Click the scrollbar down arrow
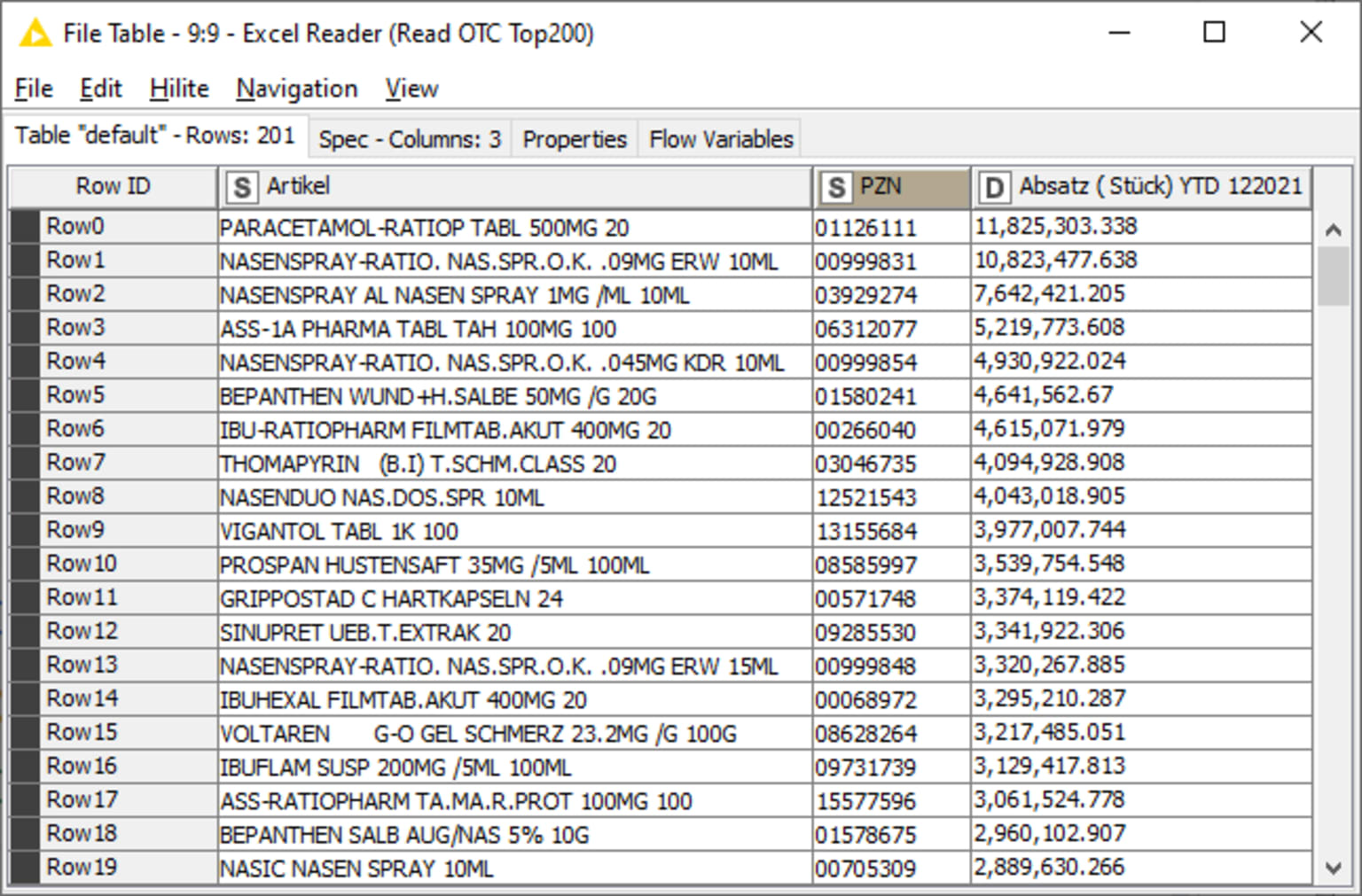 [x=1333, y=868]
